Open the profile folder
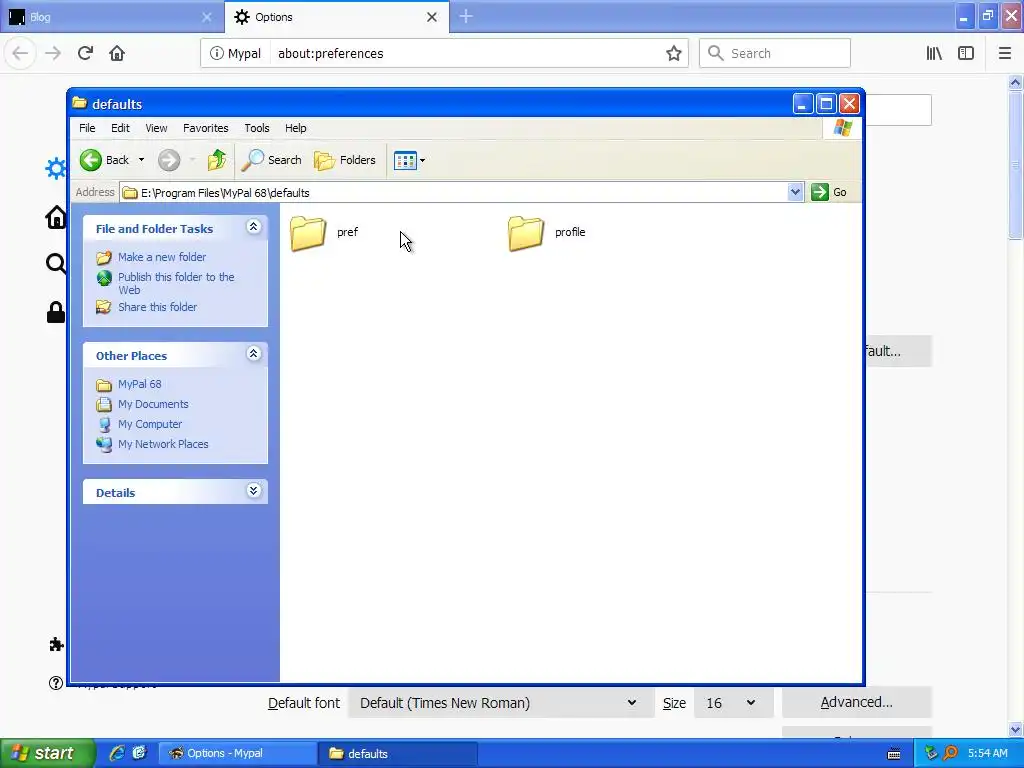The height and width of the screenshot is (768, 1024). coord(547,232)
